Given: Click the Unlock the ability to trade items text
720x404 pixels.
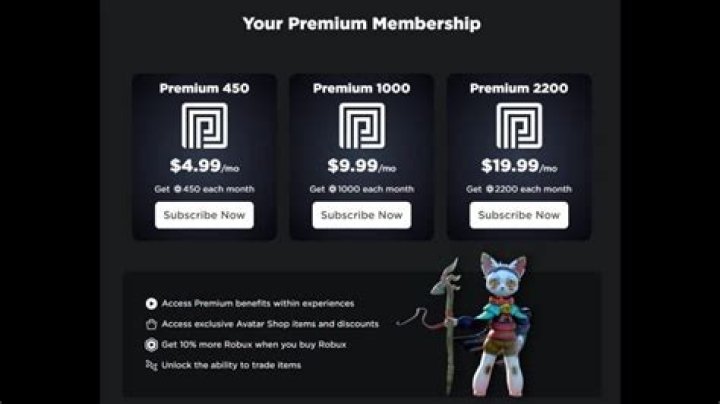Looking at the screenshot, I should pos(232,365).
